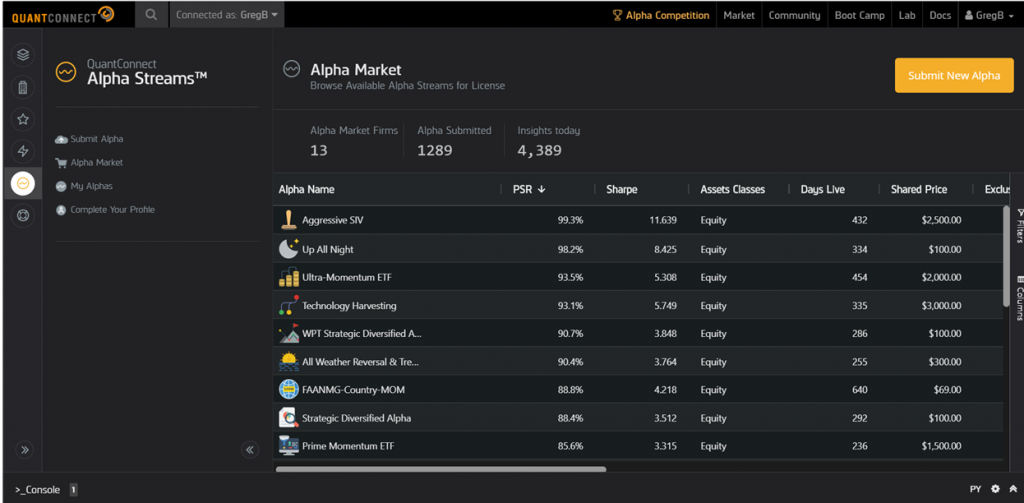Sort by the PSR column header
The height and width of the screenshot is (503, 1024).
pos(529,189)
